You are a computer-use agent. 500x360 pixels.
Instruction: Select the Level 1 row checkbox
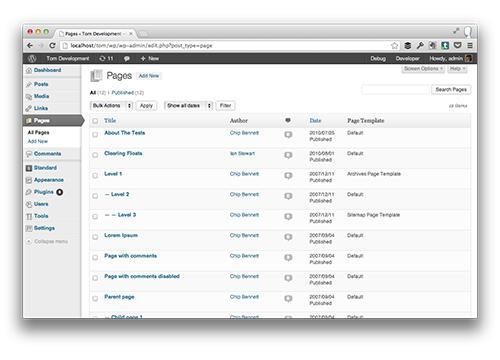[x=95, y=176]
